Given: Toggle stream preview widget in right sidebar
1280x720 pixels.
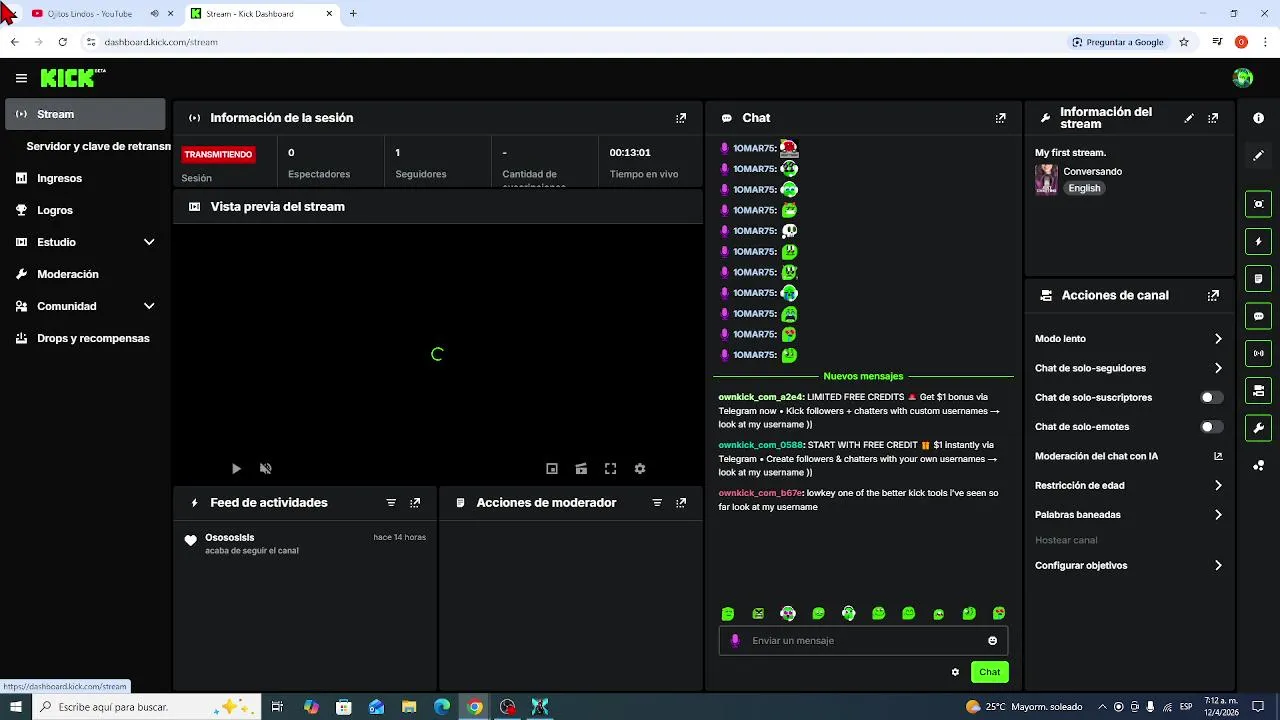Looking at the screenshot, I should pyautogui.click(x=1258, y=204).
